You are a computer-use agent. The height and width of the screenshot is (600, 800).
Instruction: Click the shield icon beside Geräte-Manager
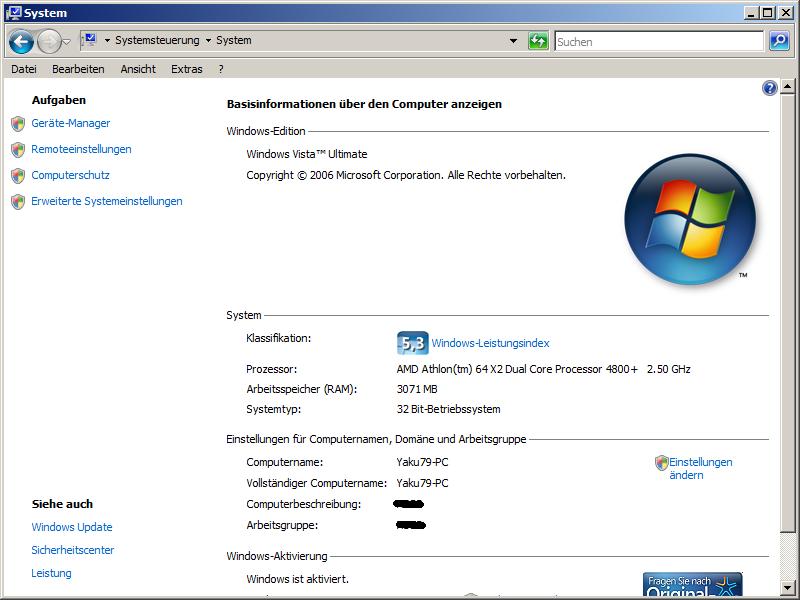[18, 123]
